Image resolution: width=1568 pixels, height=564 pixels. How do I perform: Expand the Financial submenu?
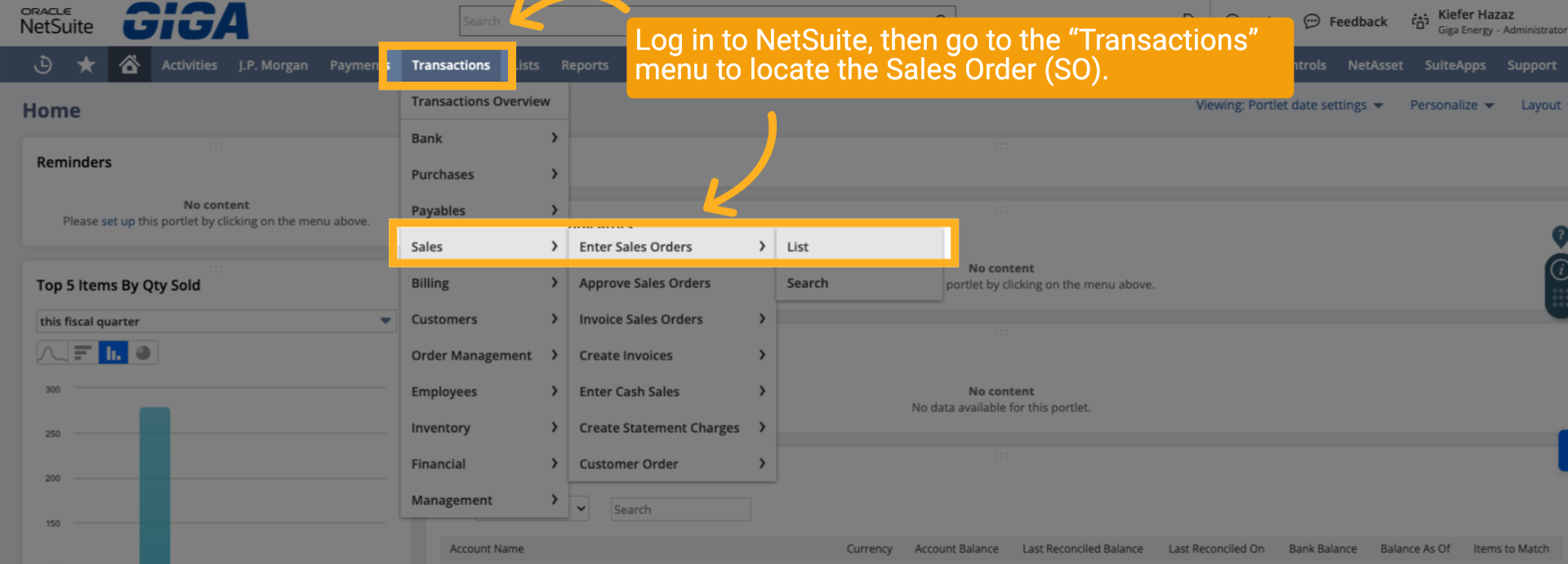click(484, 464)
